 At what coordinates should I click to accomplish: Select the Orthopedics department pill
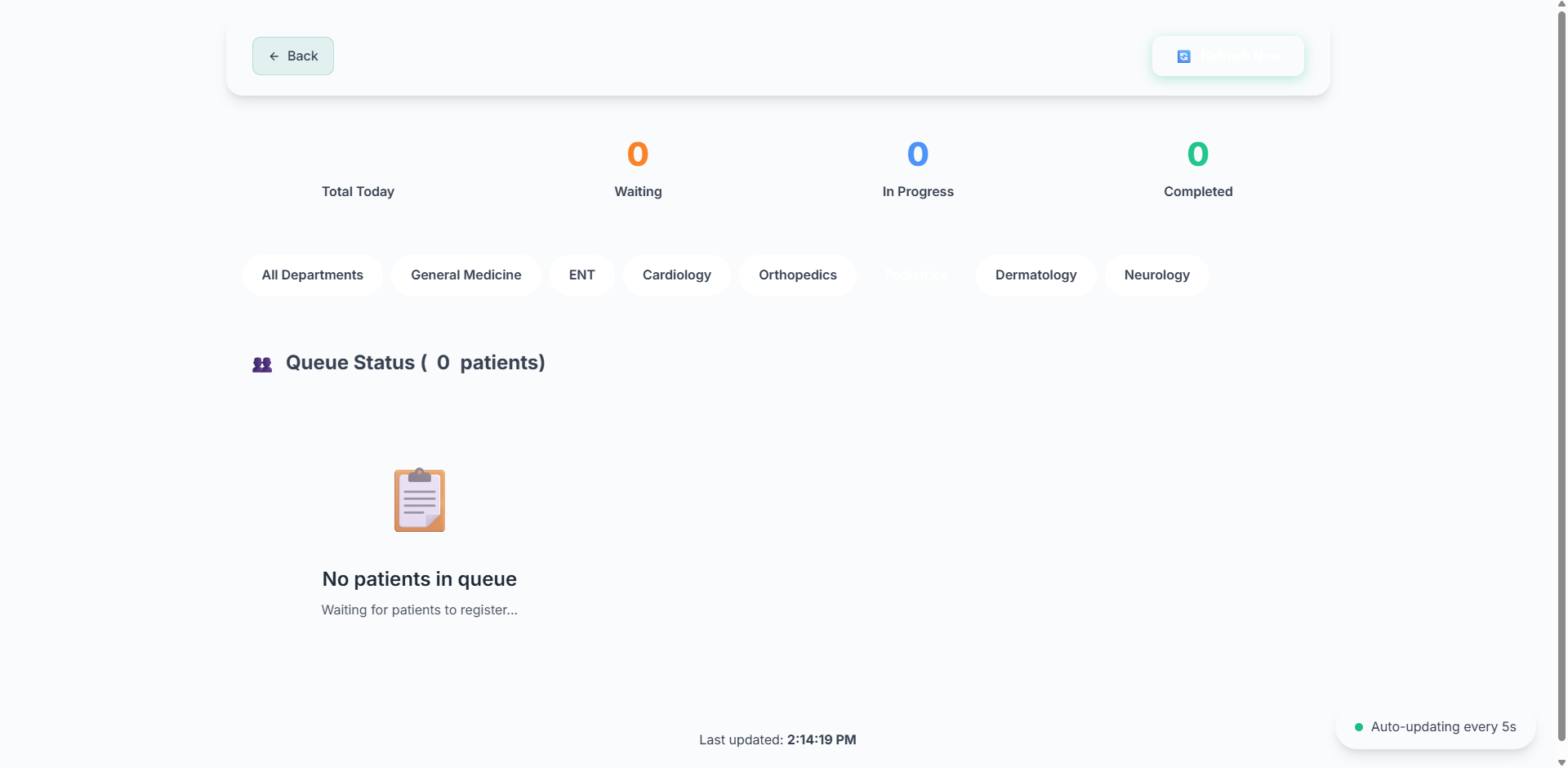point(798,275)
